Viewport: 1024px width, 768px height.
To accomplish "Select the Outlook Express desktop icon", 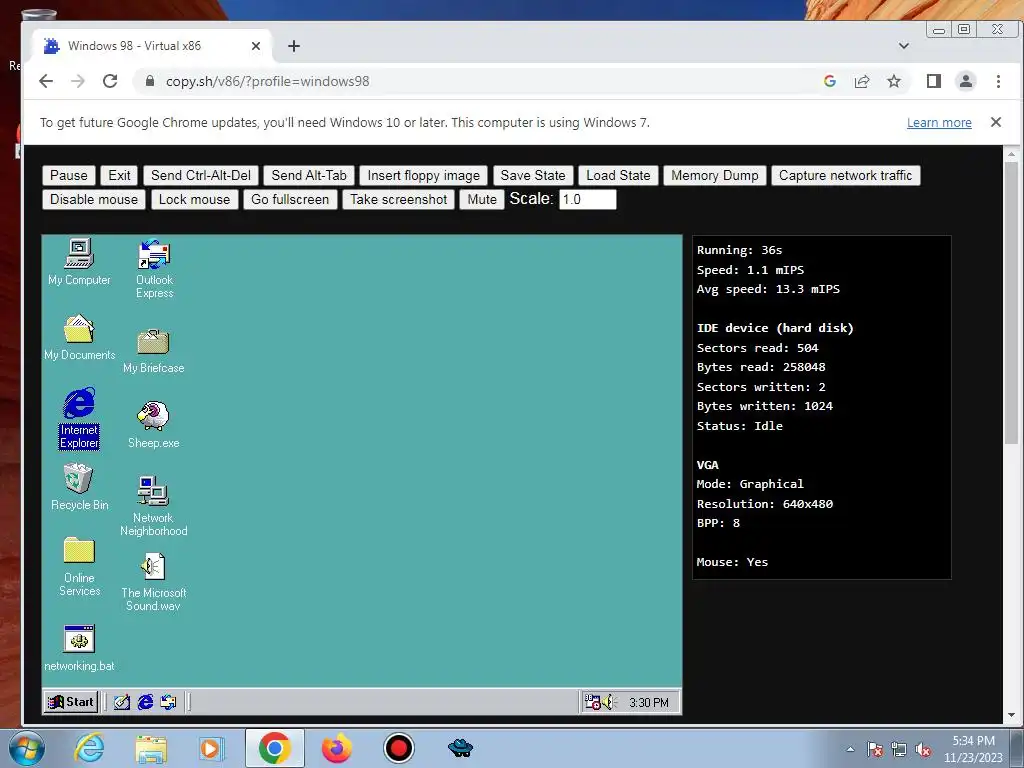I will click(x=154, y=268).
